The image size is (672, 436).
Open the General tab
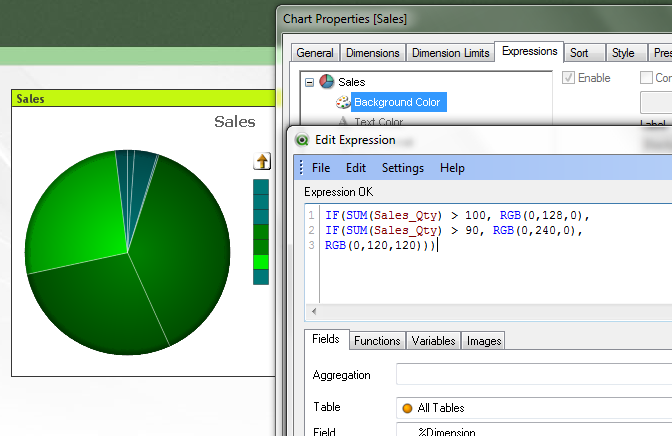coord(315,53)
